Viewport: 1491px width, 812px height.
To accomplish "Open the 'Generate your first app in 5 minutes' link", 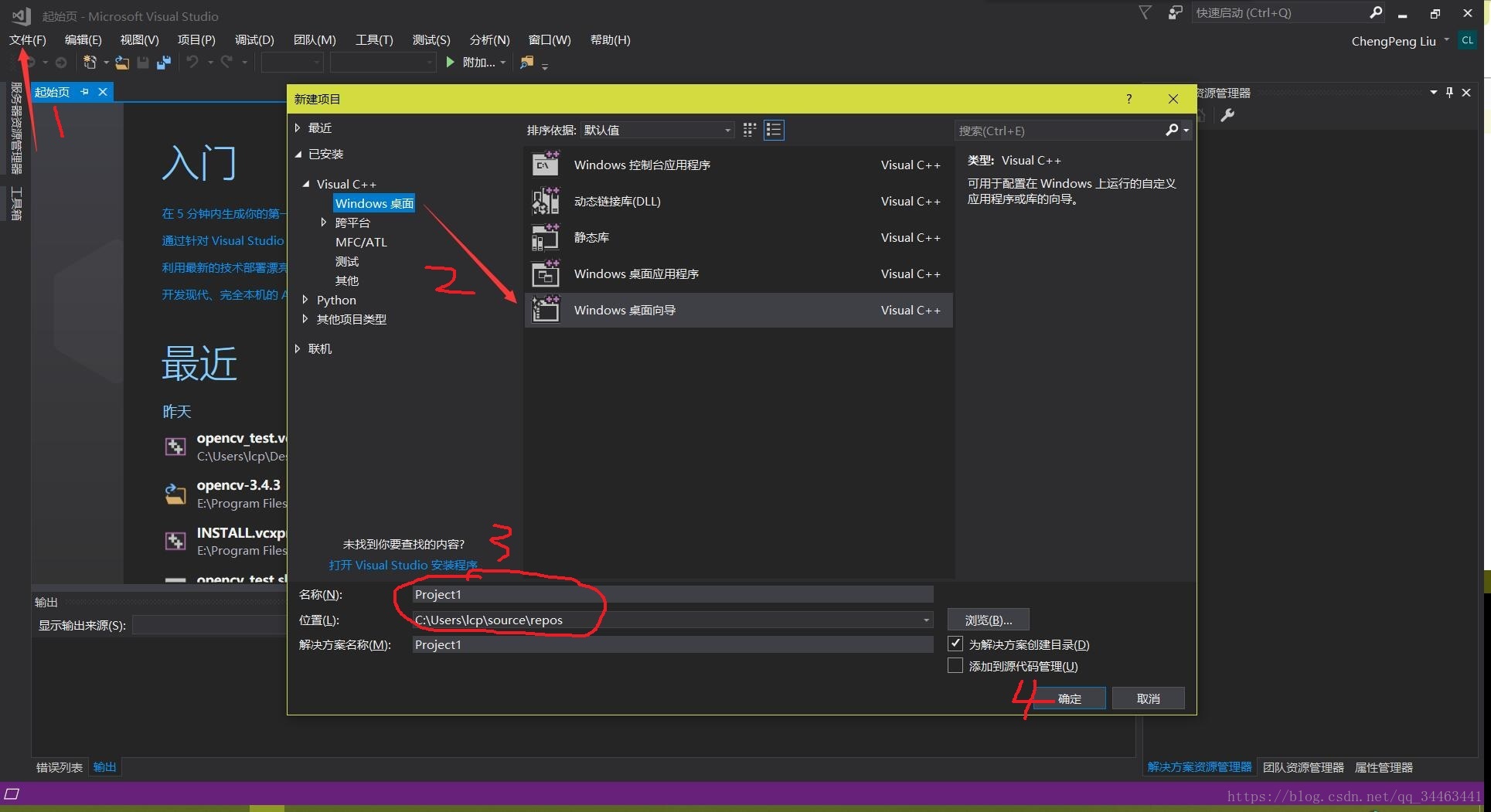I will [x=223, y=213].
